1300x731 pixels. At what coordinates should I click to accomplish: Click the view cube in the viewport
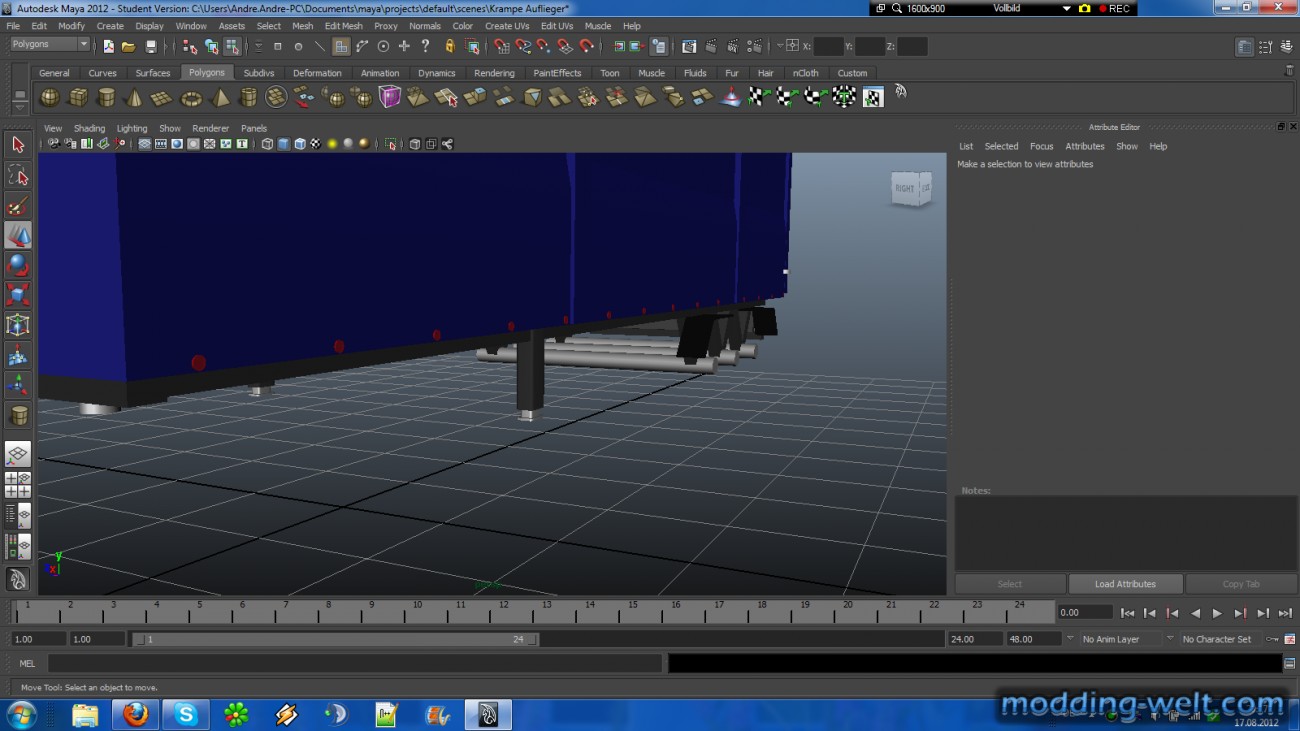[911, 188]
